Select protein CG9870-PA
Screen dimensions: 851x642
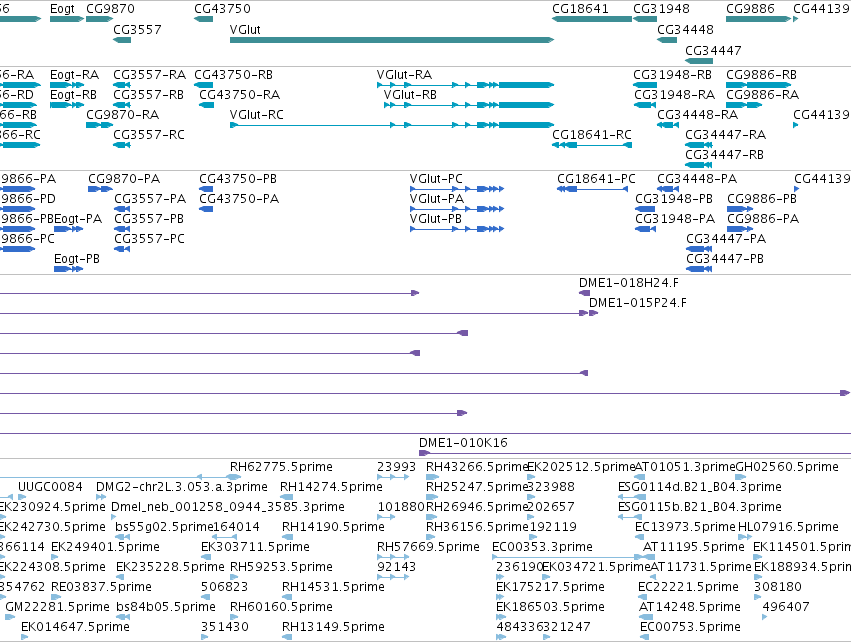coord(100,189)
